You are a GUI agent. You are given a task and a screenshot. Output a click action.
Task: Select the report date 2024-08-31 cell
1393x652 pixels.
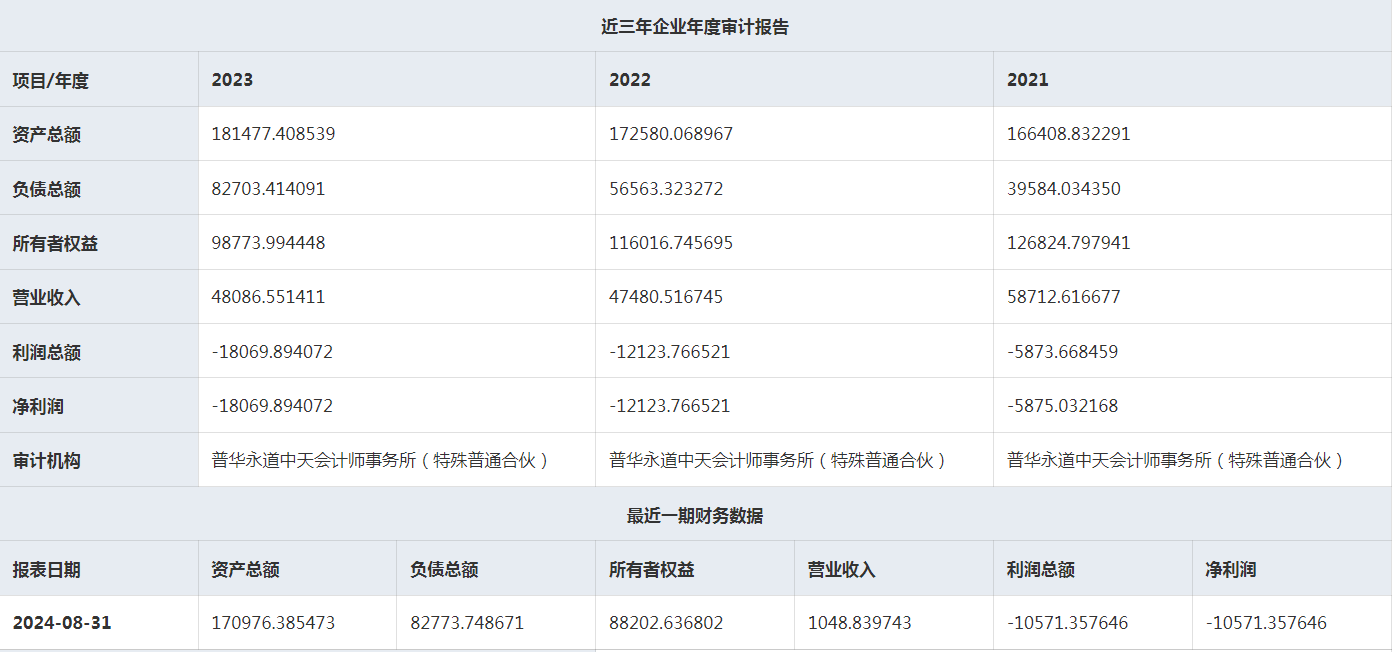(62, 623)
